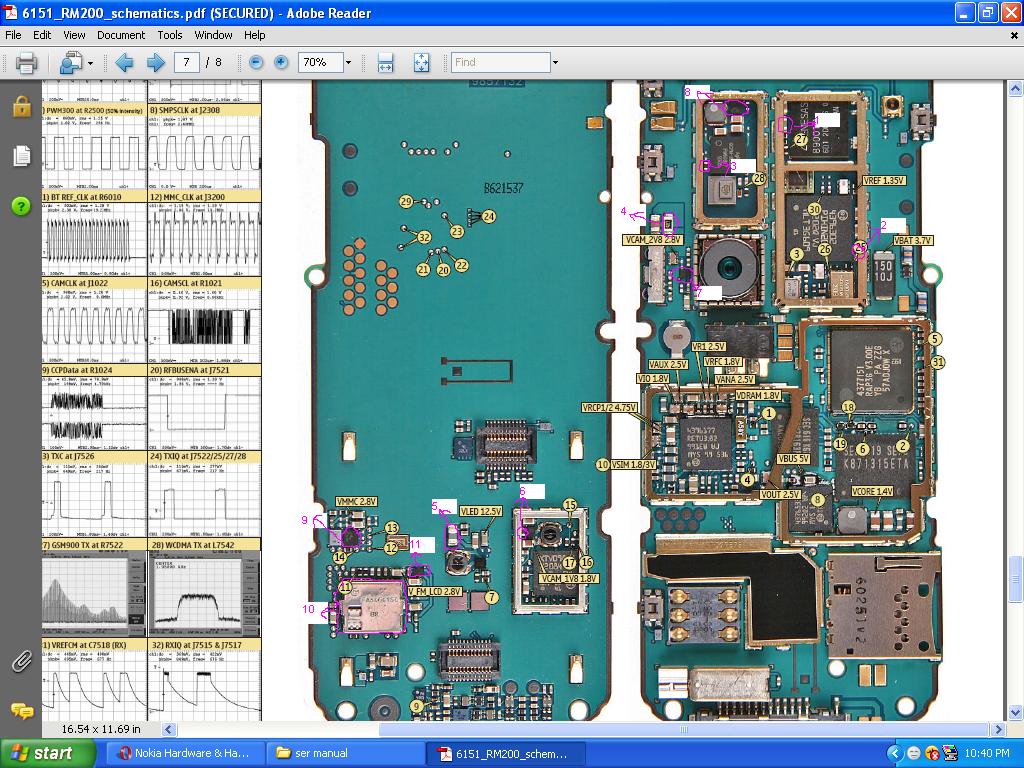The width and height of the screenshot is (1024, 768).
Task: Click the total page count 8
Action: [x=218, y=63]
